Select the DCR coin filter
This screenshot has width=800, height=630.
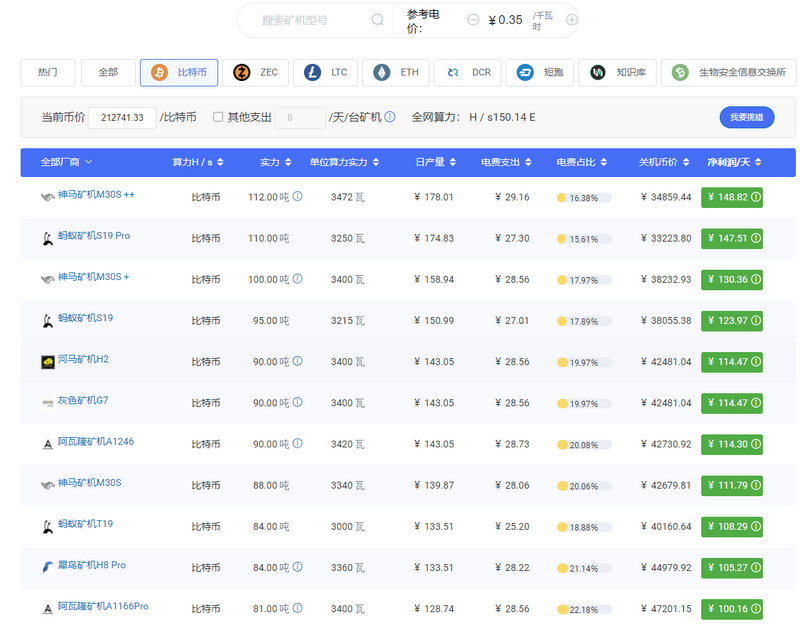468,72
